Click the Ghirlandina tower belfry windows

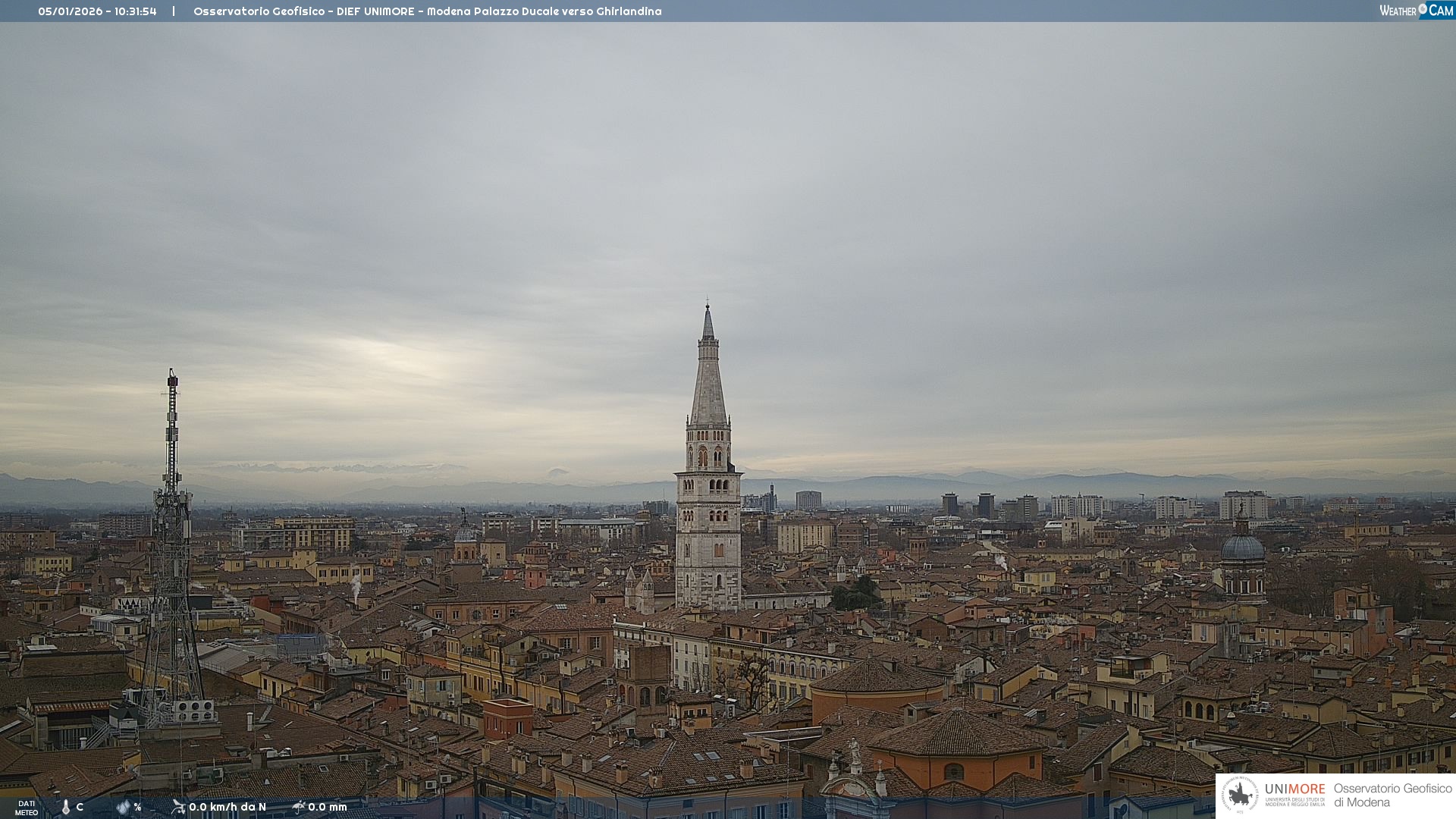(708, 457)
